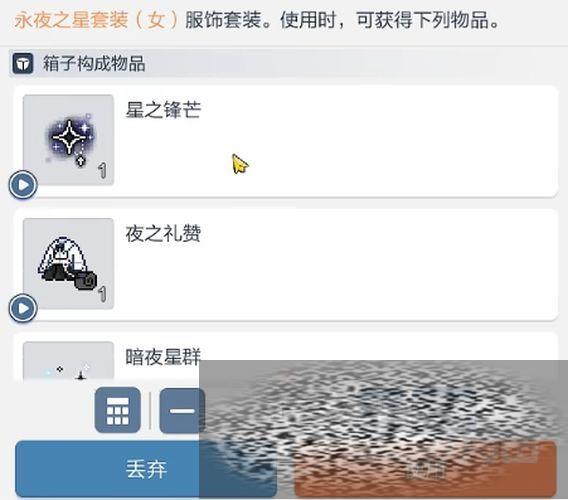Play the 星之锋芒 item preview
568x500 pixels.
pyautogui.click(x=23, y=185)
